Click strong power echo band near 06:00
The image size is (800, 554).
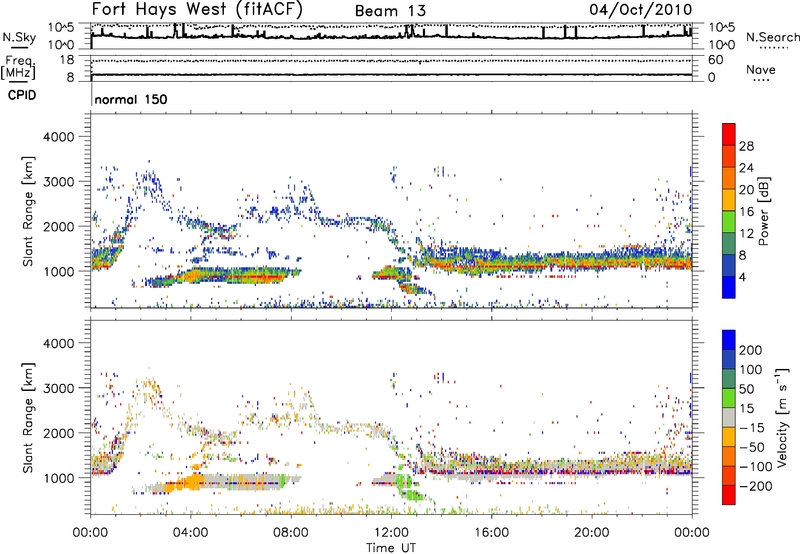pyautogui.click(x=240, y=276)
